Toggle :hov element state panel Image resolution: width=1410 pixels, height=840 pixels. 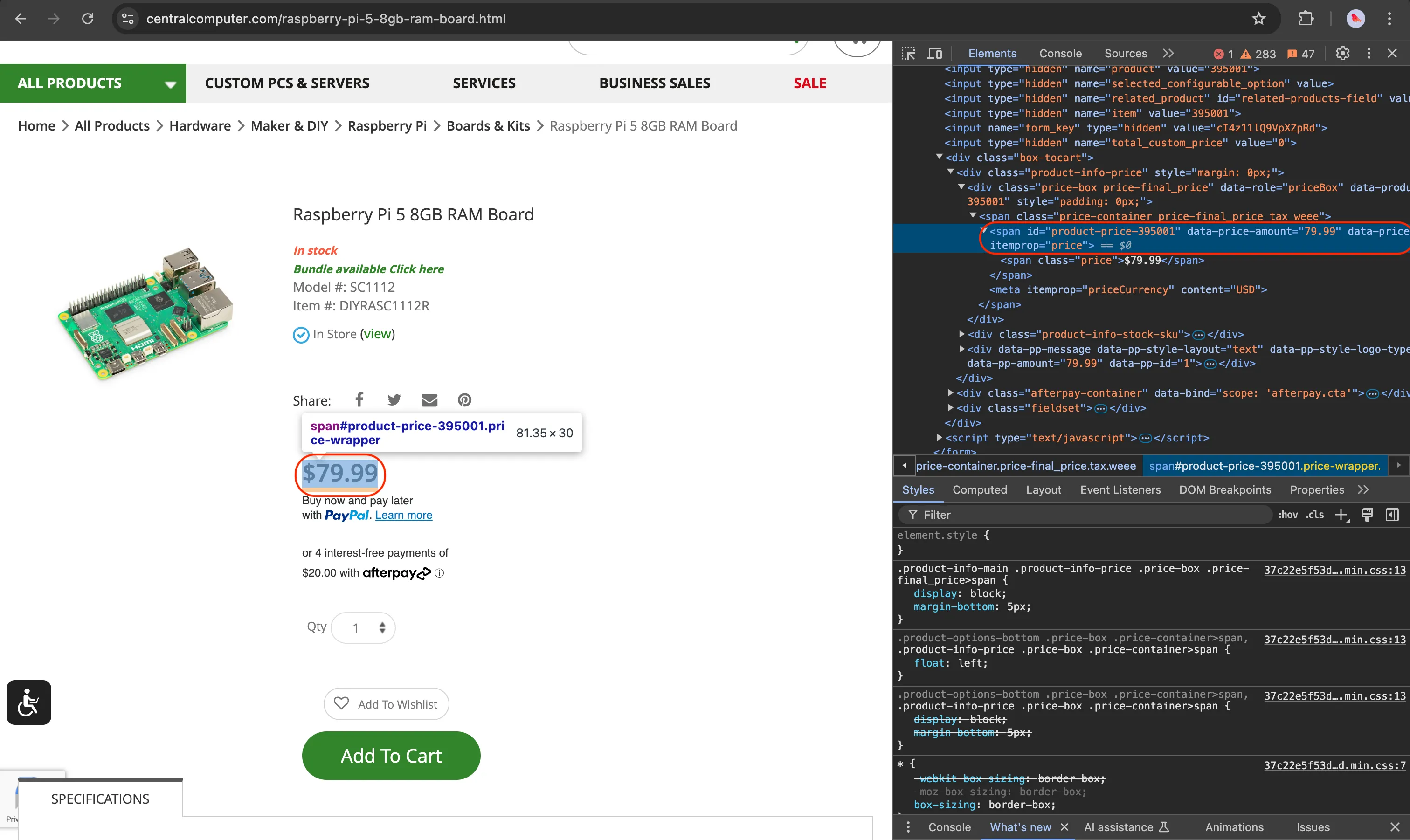1288,515
